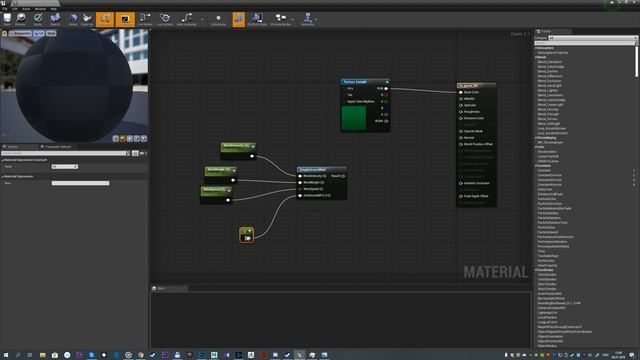Image resolution: width=640 pixels, height=360 pixels.
Task: Toggle the highlighted Live Preview toolbar button
Action: (125, 19)
